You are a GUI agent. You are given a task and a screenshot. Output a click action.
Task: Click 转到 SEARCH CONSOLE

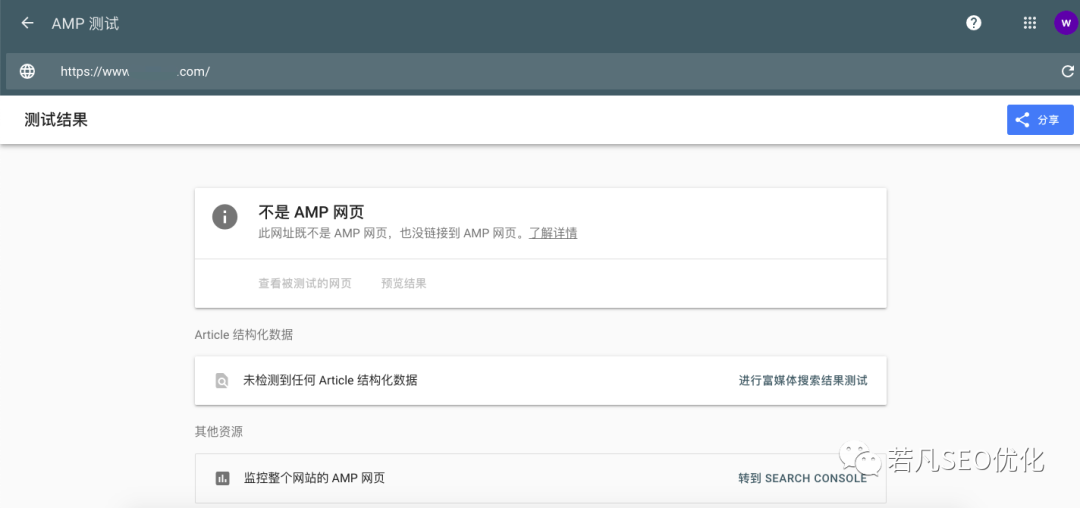802,478
